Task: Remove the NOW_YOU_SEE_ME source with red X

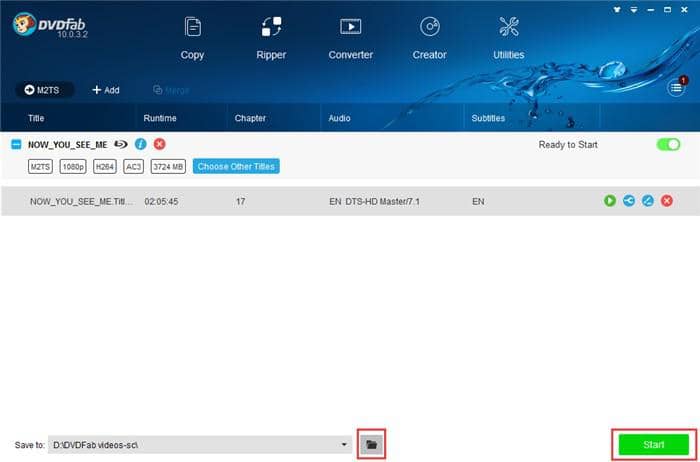Action: pos(159,144)
